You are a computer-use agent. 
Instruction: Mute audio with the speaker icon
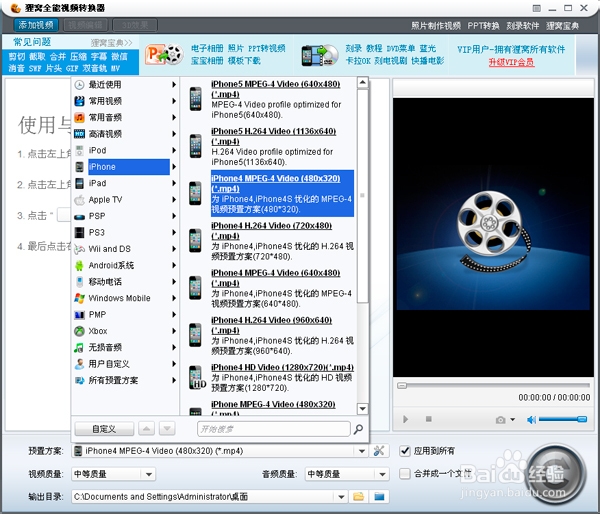[532, 420]
